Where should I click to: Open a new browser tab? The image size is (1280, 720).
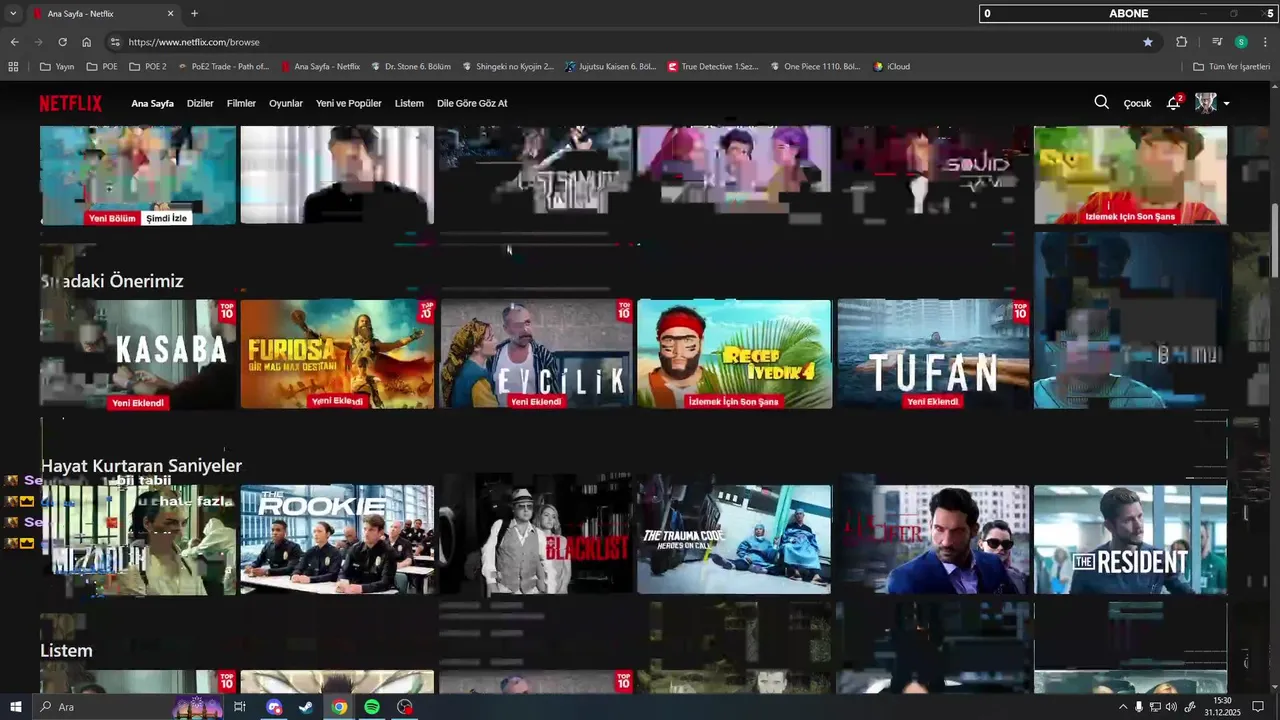click(194, 14)
